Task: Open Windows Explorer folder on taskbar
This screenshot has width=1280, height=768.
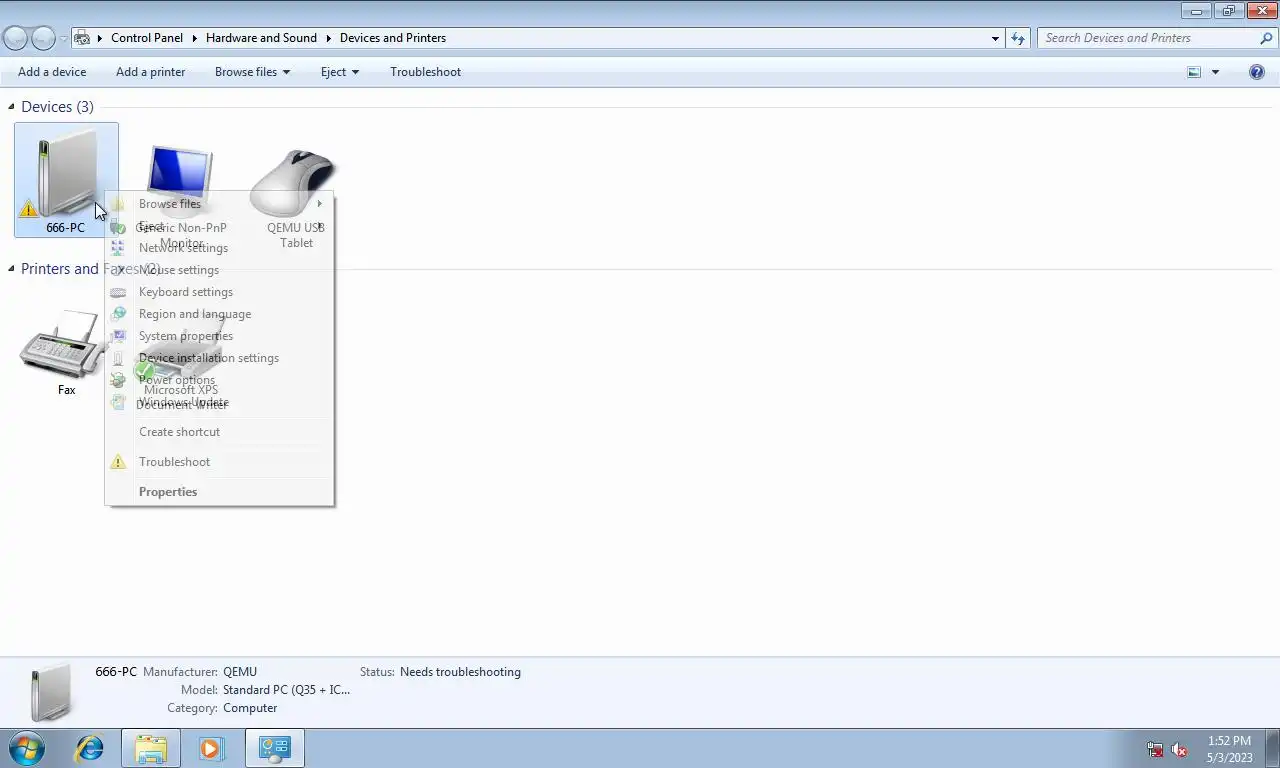Action: (x=151, y=748)
